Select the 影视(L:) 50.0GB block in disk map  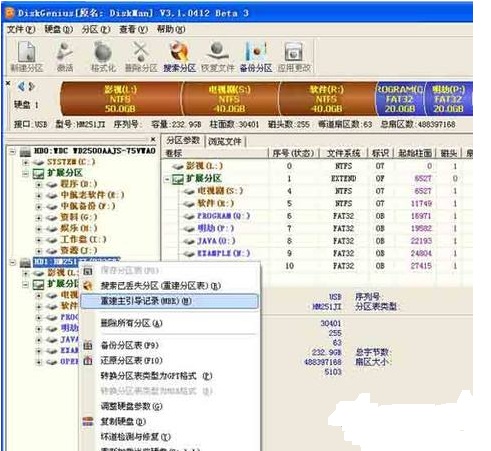click(x=120, y=99)
